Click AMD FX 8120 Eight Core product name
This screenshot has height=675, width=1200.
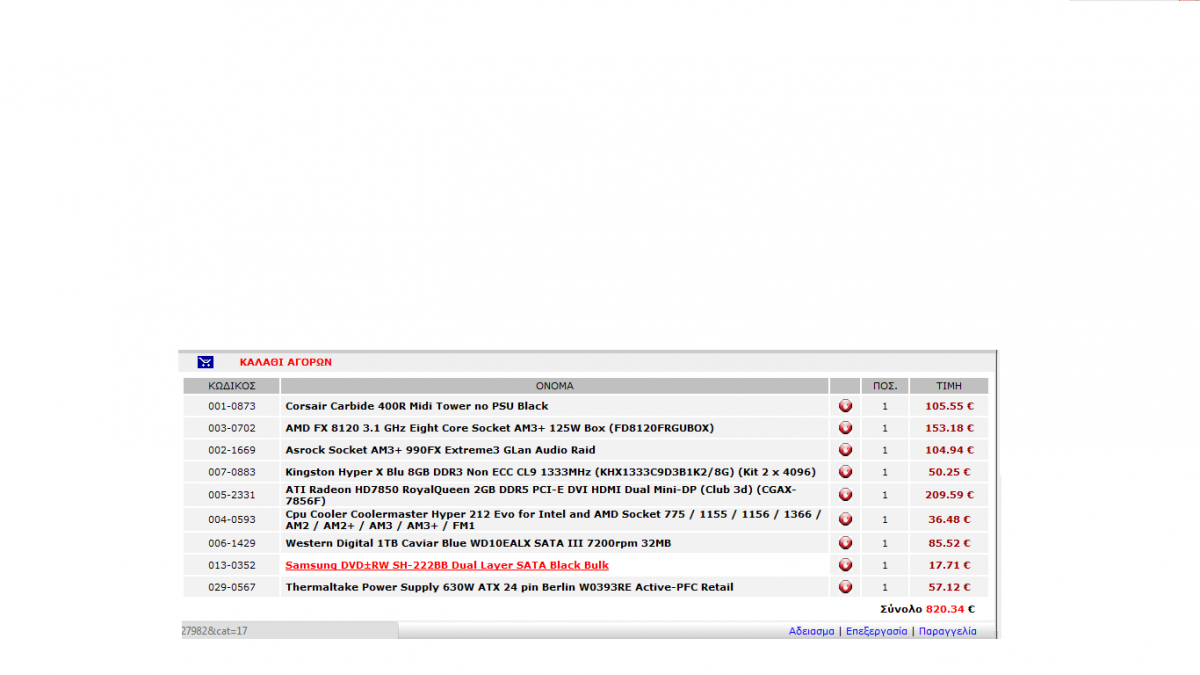500,428
